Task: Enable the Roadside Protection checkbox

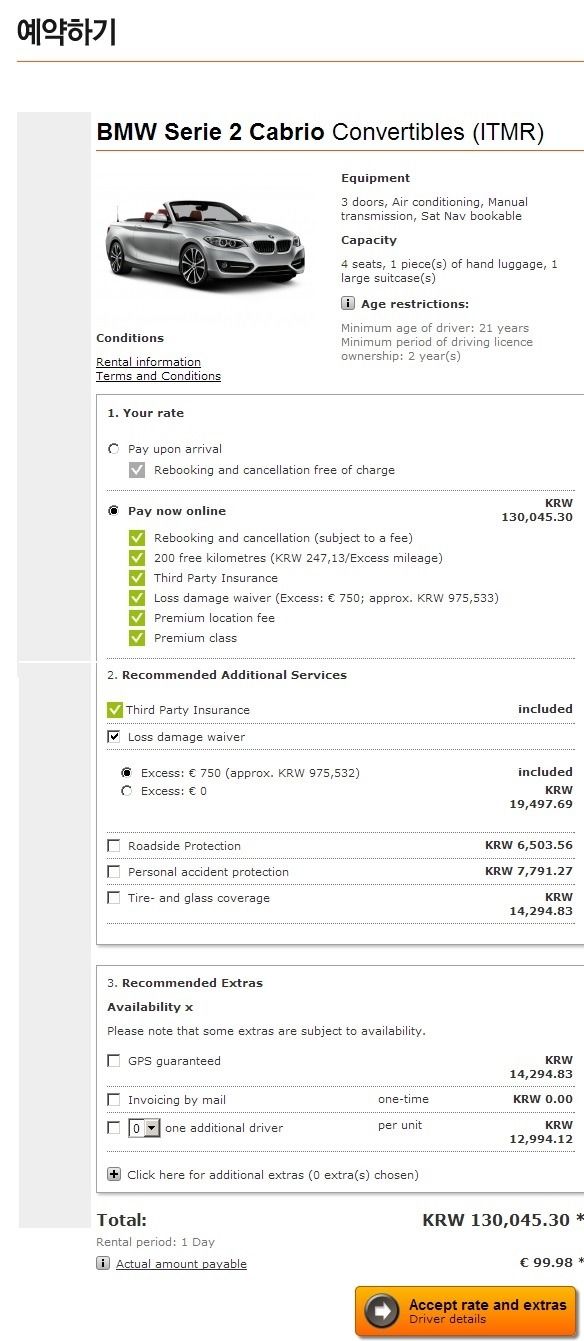Action: [114, 846]
